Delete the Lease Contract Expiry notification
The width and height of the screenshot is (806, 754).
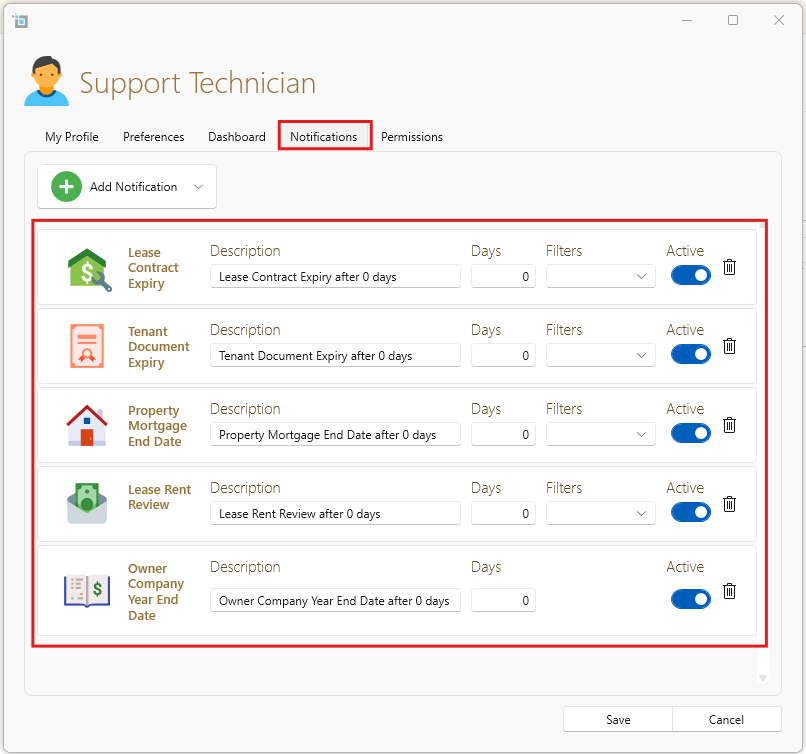730,267
